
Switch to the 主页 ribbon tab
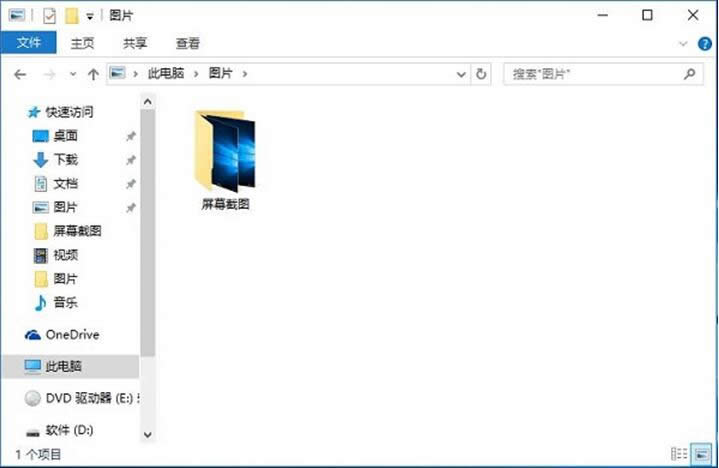tap(83, 43)
